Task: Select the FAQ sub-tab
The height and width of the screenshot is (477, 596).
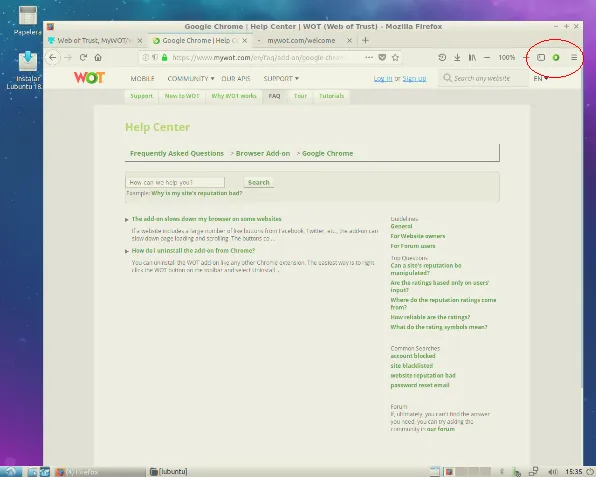Action: pyautogui.click(x=274, y=96)
